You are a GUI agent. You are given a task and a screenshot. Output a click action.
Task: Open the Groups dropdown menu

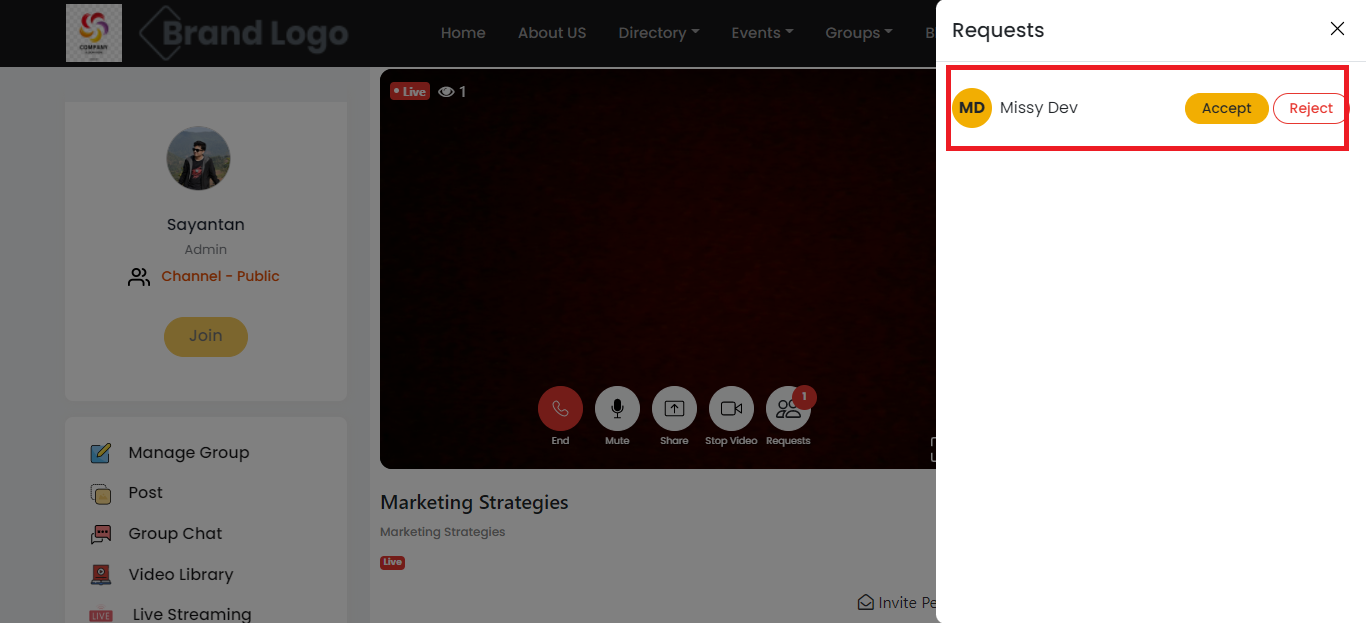(x=859, y=33)
